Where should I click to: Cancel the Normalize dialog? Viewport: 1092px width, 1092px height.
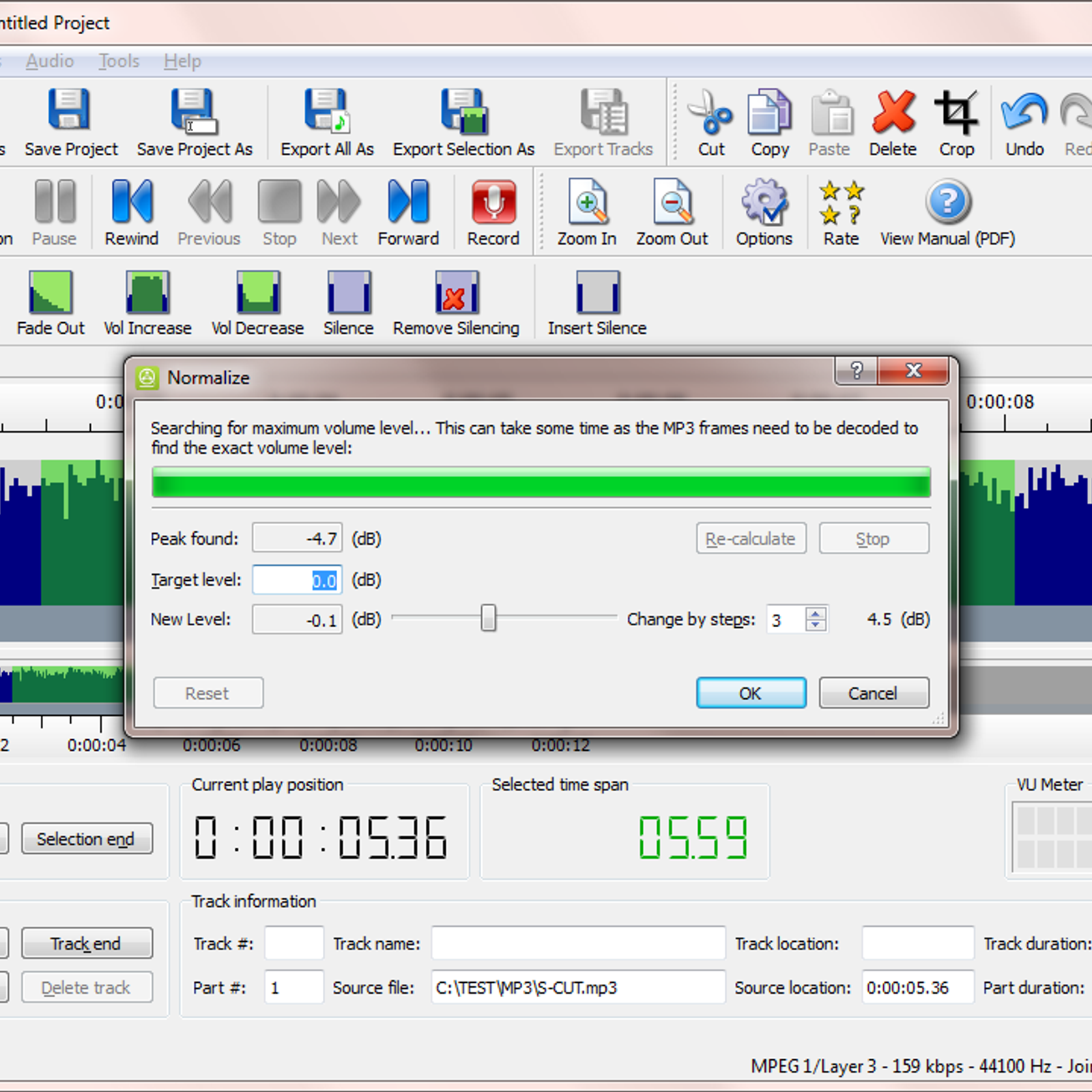pyautogui.click(x=874, y=693)
